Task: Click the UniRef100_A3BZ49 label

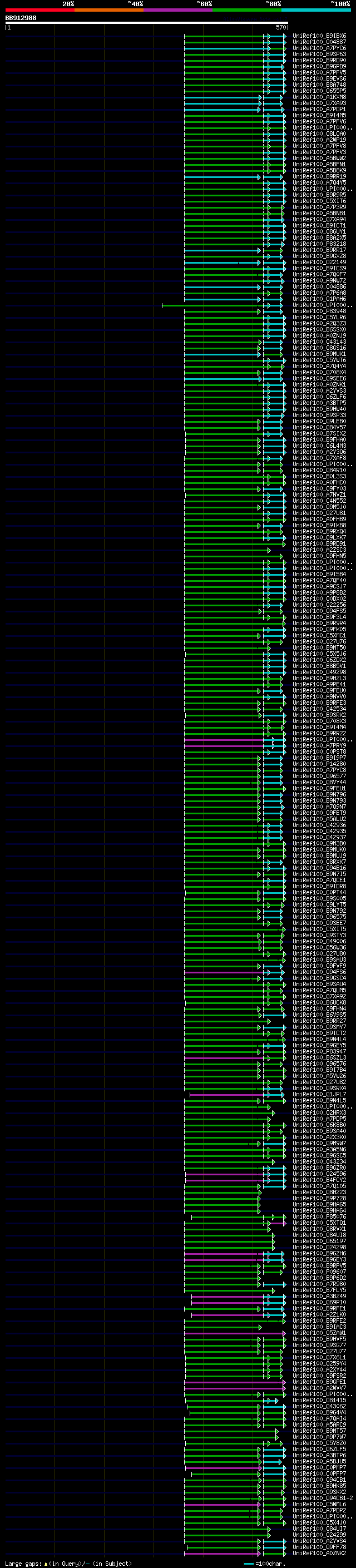Action: pyautogui.click(x=319, y=1296)
